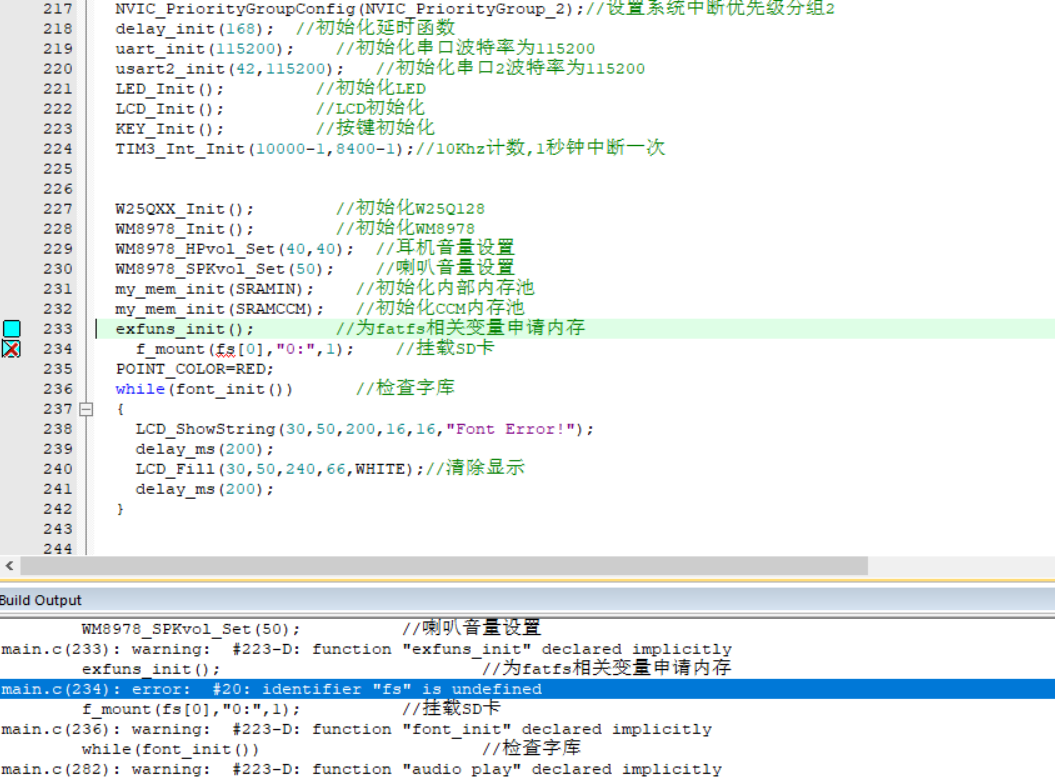Screen dimensions: 1055x777
Task: Click inside the "Font Error!" string literal
Action: (515, 429)
